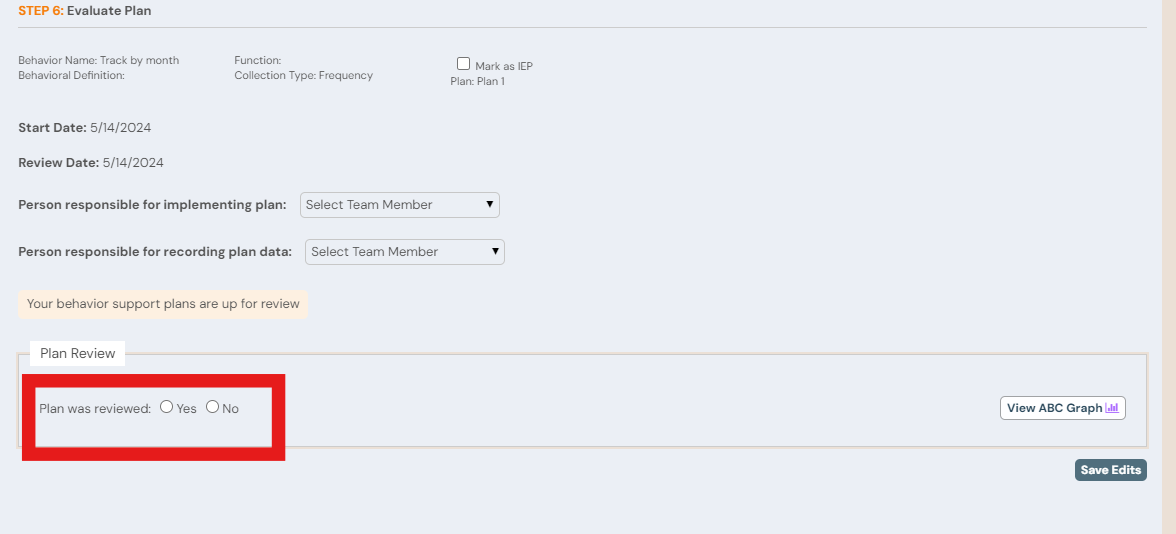Image resolution: width=1176 pixels, height=534 pixels.
Task: Click the Function: label
Action: [x=257, y=60]
